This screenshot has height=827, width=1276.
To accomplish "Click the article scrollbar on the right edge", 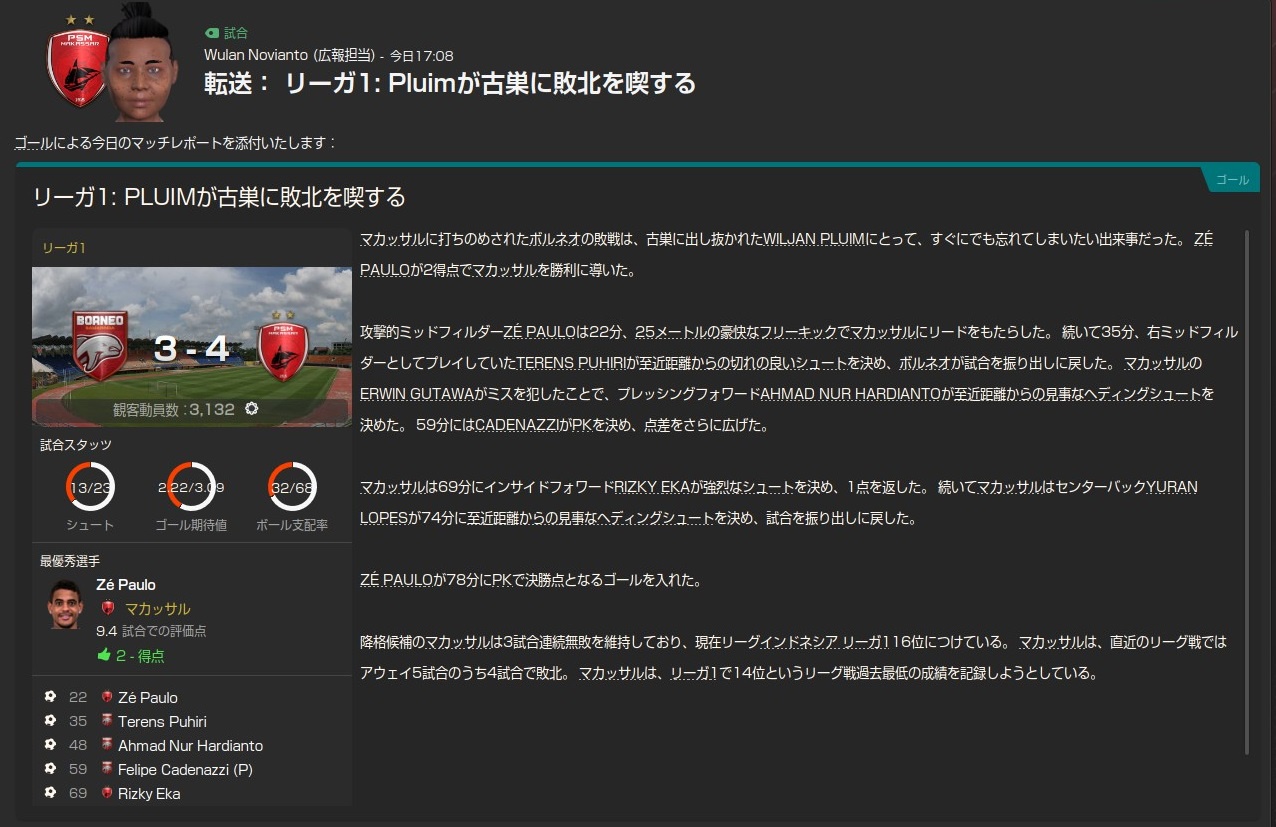I will point(1246,492).
